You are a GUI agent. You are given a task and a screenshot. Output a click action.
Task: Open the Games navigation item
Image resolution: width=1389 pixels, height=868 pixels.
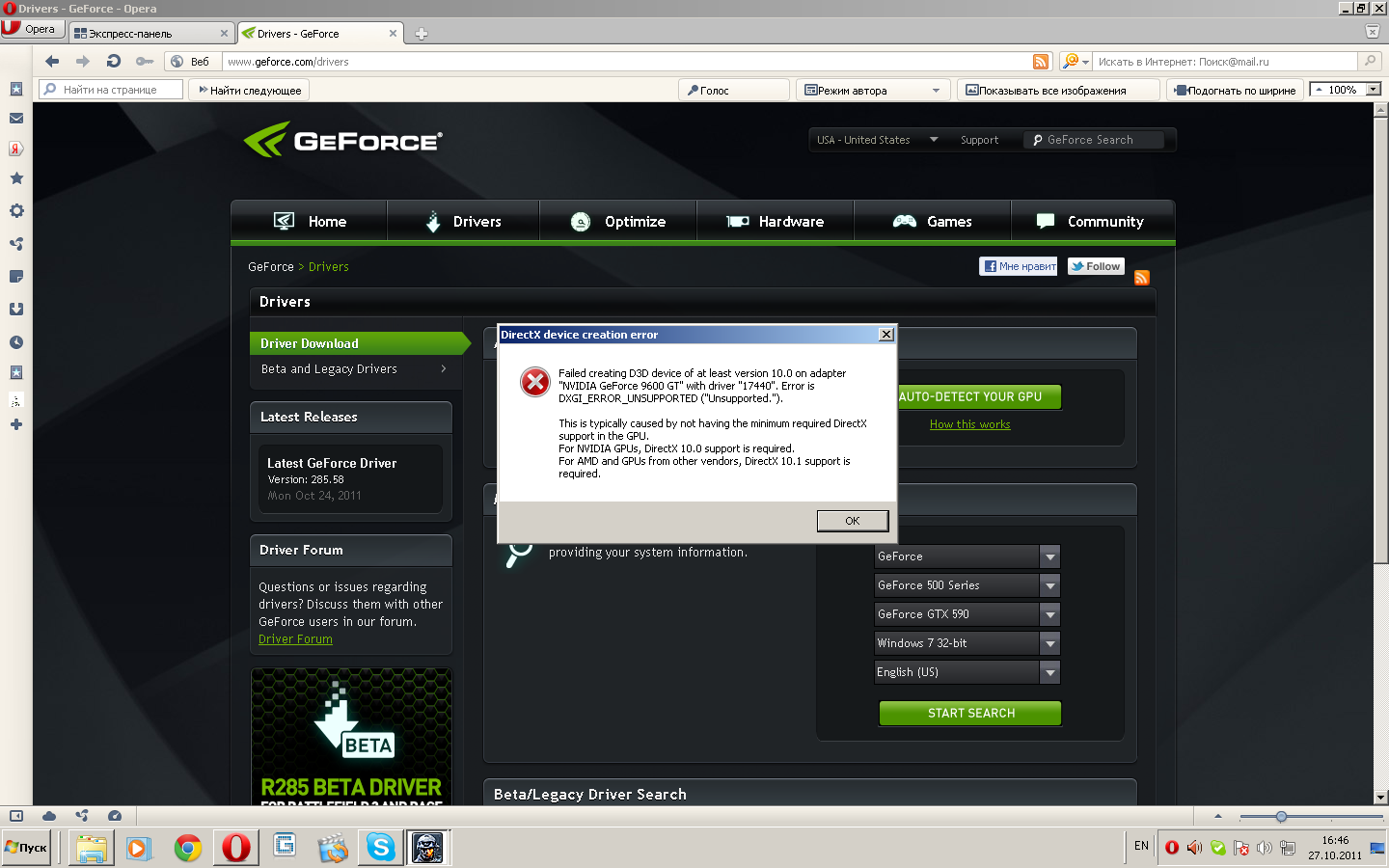pos(933,222)
